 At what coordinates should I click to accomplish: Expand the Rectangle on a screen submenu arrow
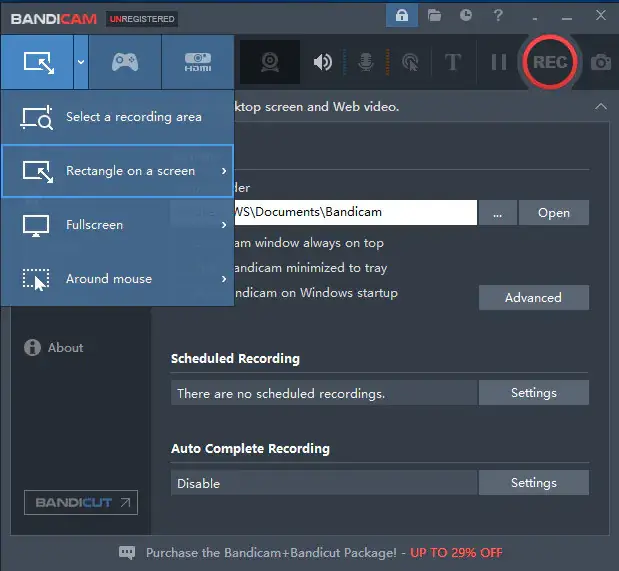click(x=224, y=171)
